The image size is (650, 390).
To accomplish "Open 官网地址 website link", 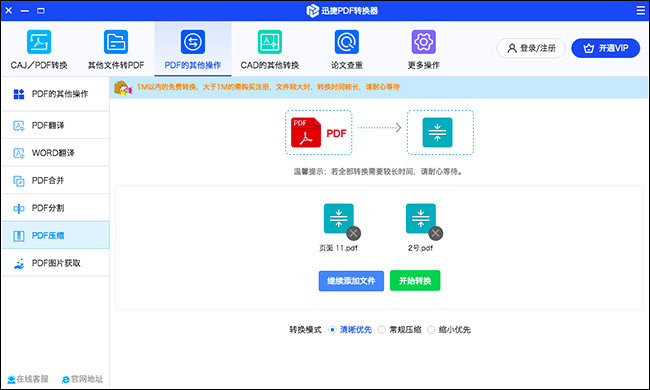I will pos(82,379).
